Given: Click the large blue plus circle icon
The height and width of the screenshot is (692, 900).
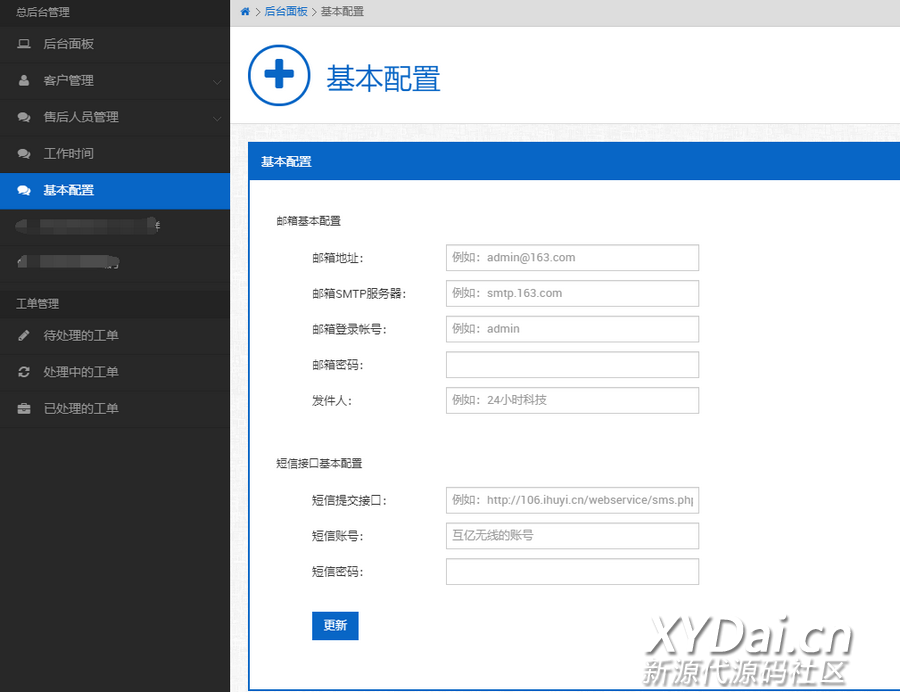Looking at the screenshot, I should tap(279, 75).
